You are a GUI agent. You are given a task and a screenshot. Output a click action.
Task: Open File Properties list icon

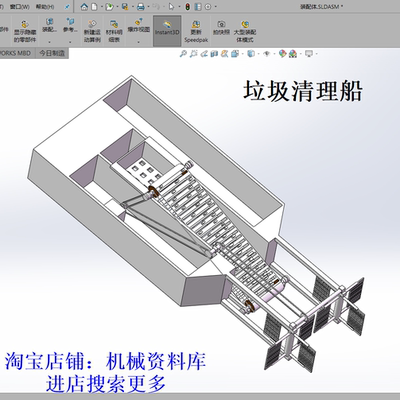point(198,6)
